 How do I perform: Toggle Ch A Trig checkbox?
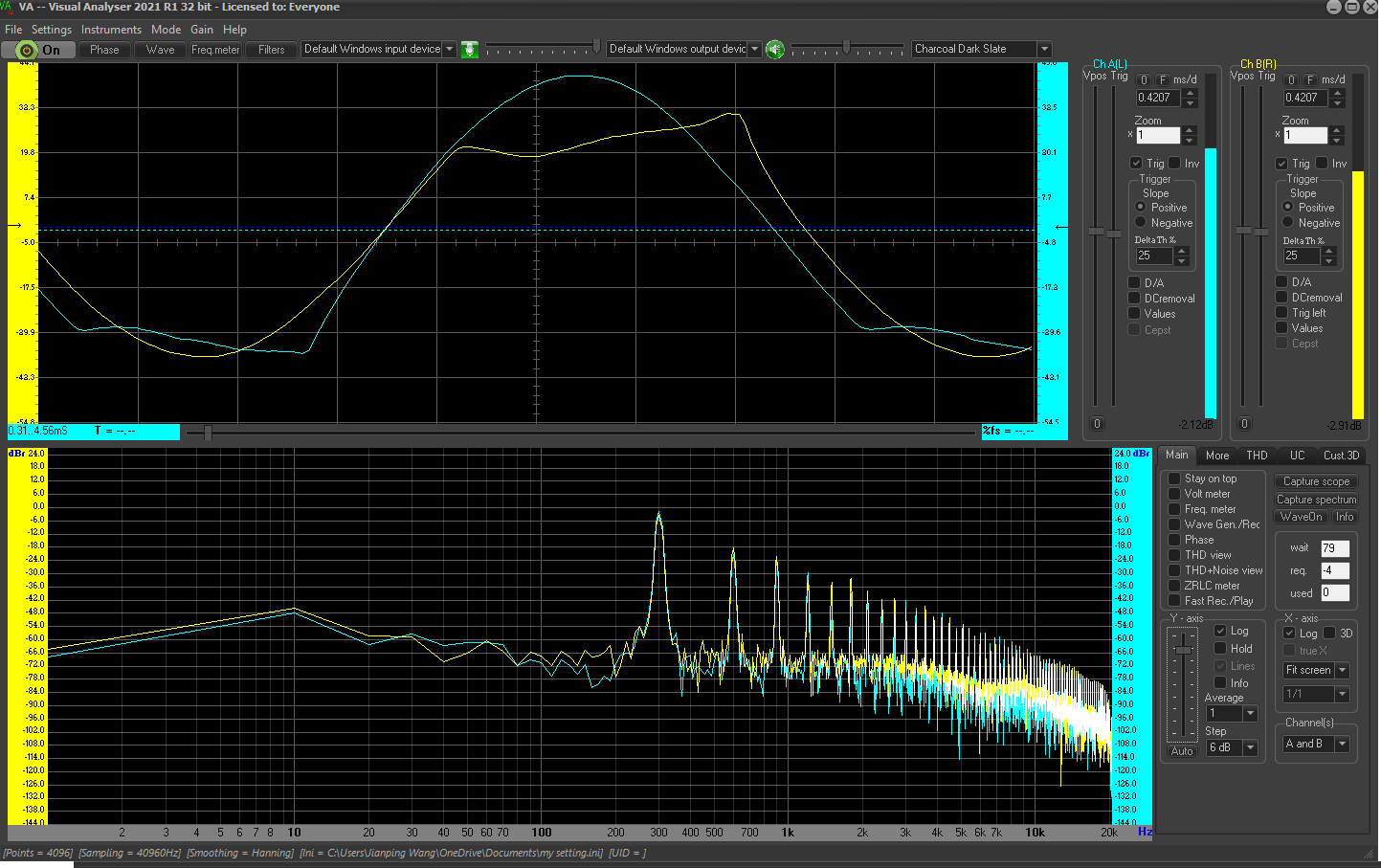(x=1136, y=164)
